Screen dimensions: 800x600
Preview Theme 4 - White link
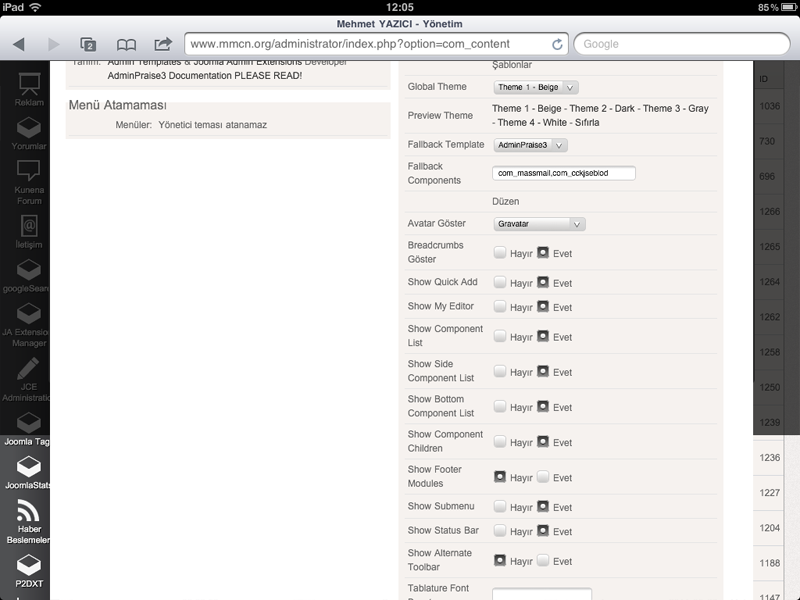tap(532, 123)
